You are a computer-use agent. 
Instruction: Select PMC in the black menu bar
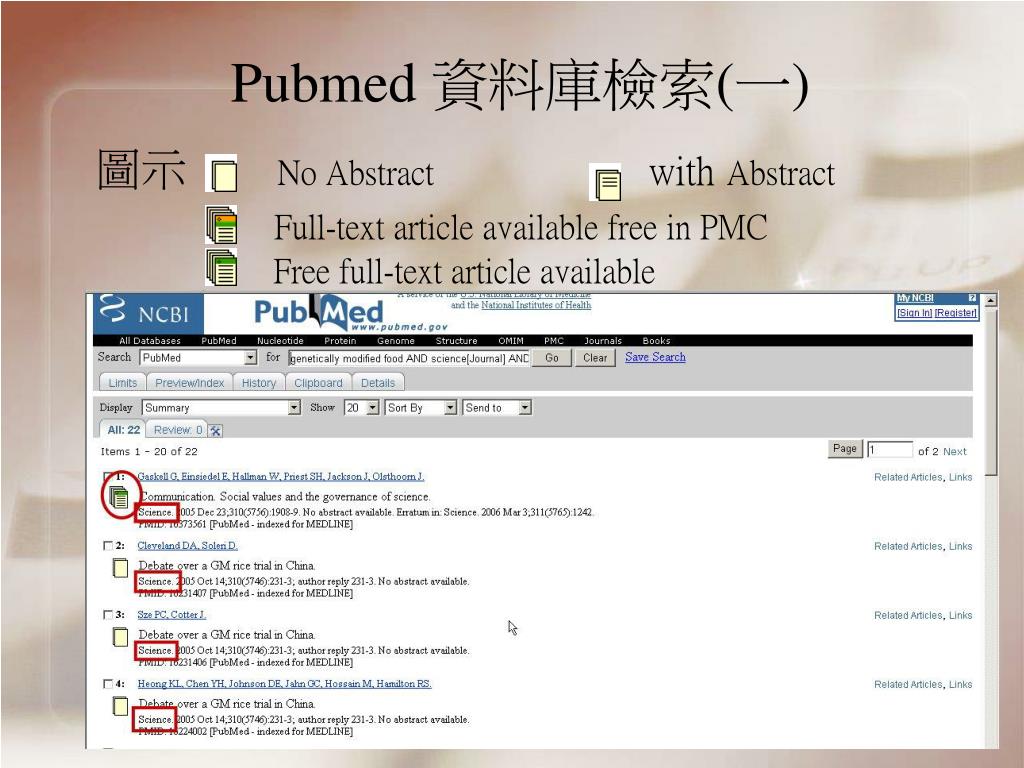tap(554, 341)
